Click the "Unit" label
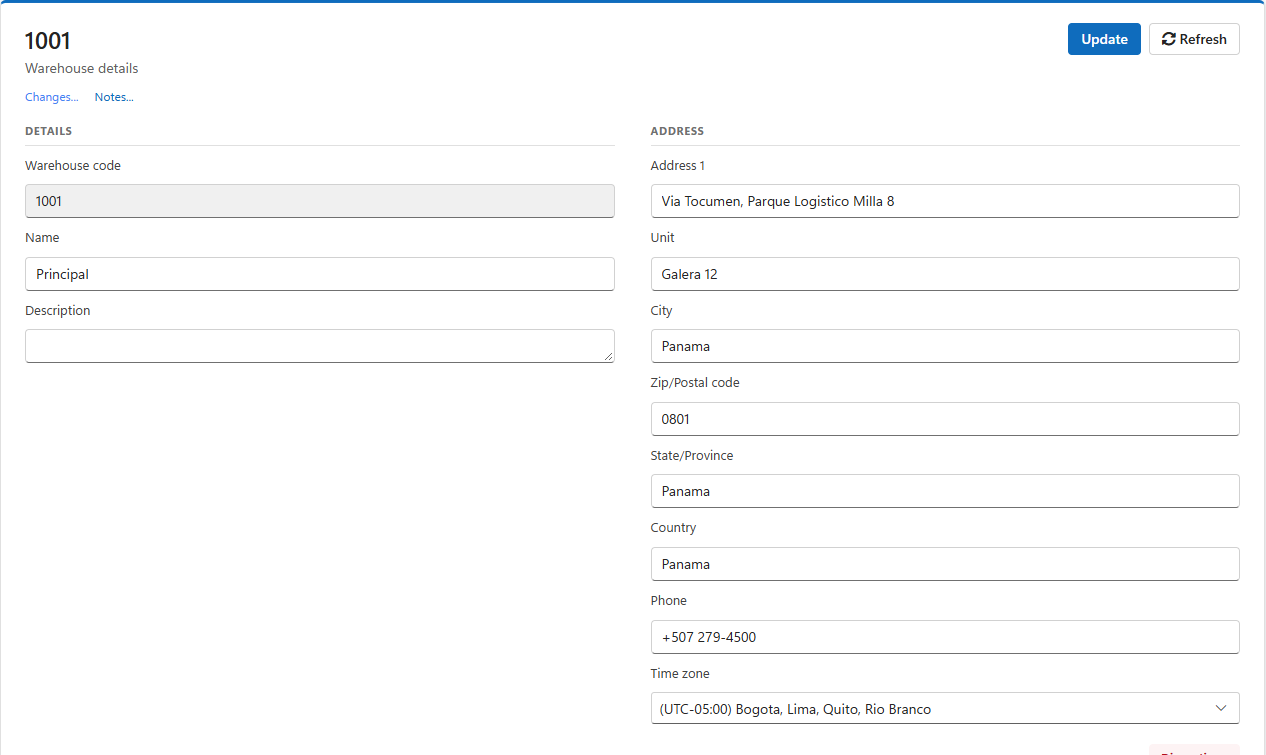 663,238
